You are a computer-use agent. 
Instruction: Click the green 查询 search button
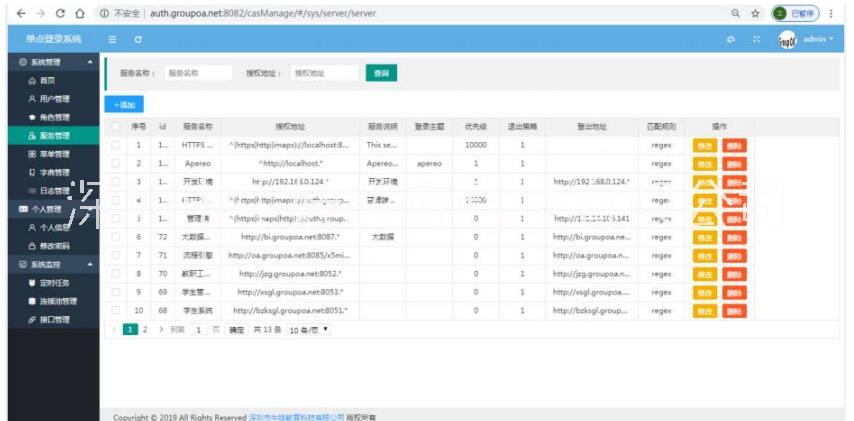(381, 73)
